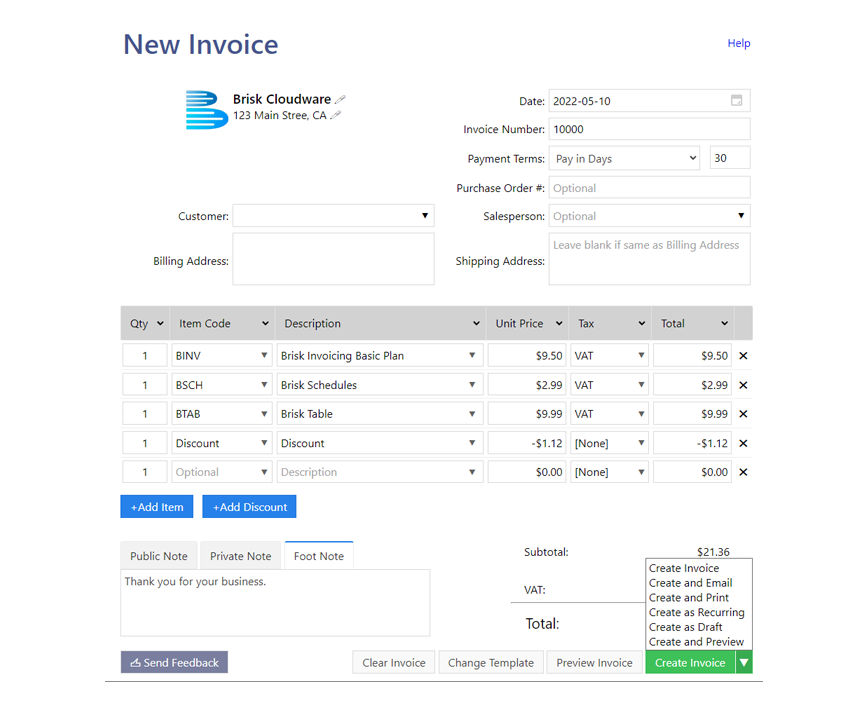Open the Customer dropdown
The width and height of the screenshot is (856, 713).
425,216
